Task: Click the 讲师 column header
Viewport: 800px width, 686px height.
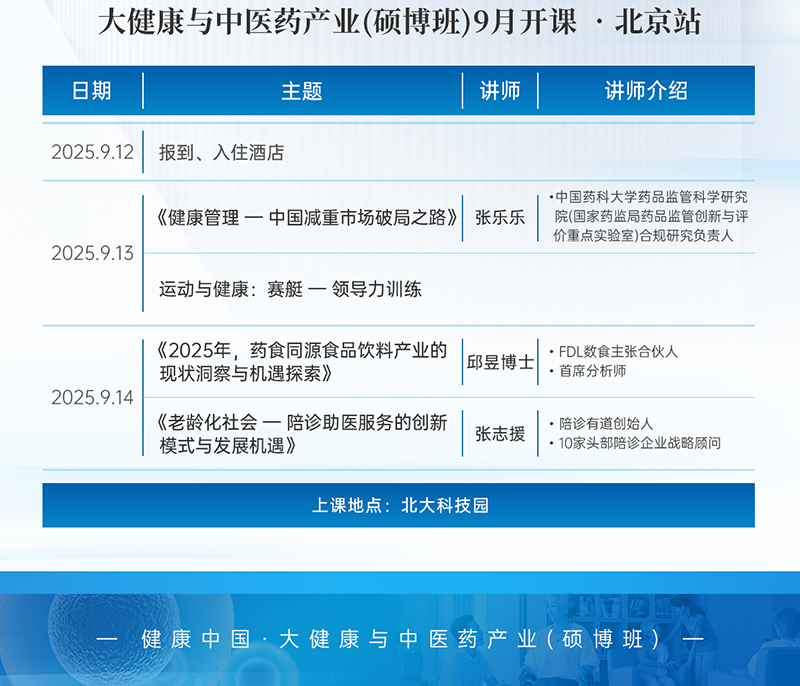Action: point(500,91)
